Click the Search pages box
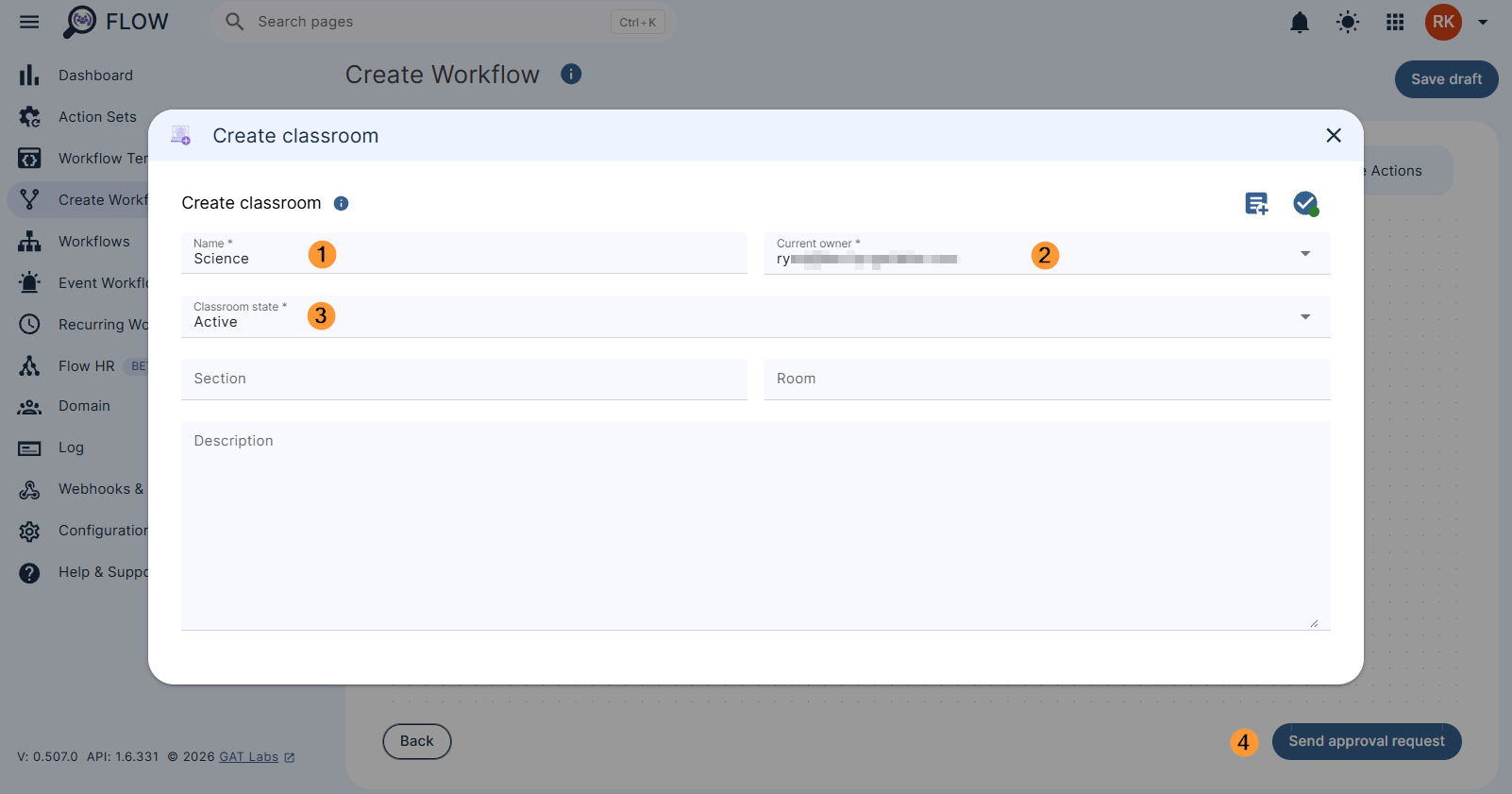 [444, 22]
